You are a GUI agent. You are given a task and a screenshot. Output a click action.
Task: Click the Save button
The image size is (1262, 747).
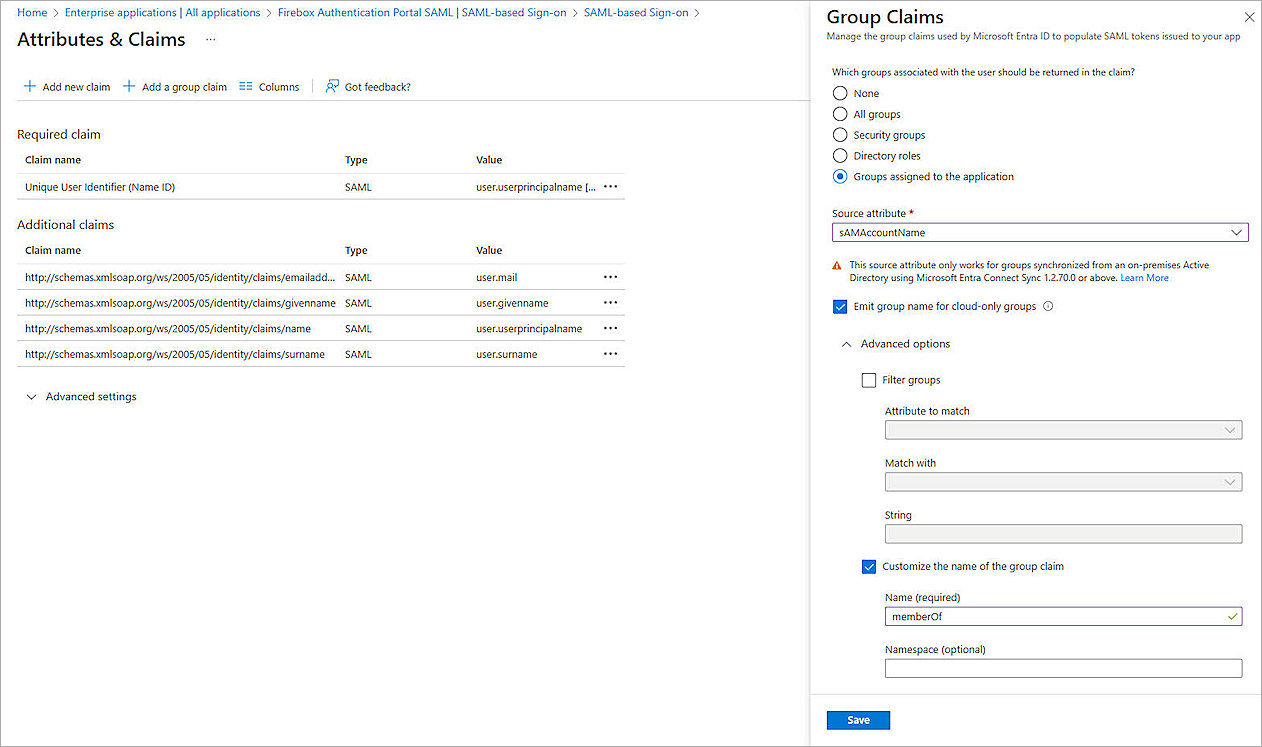(858, 719)
